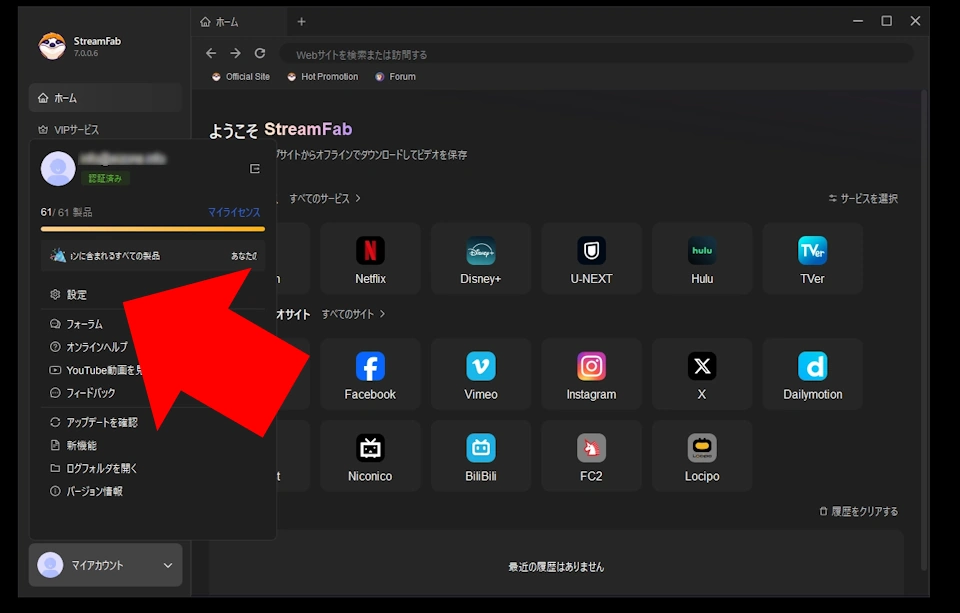The height and width of the screenshot is (613, 960).
Task: Open the TVer downloader
Action: (812, 258)
